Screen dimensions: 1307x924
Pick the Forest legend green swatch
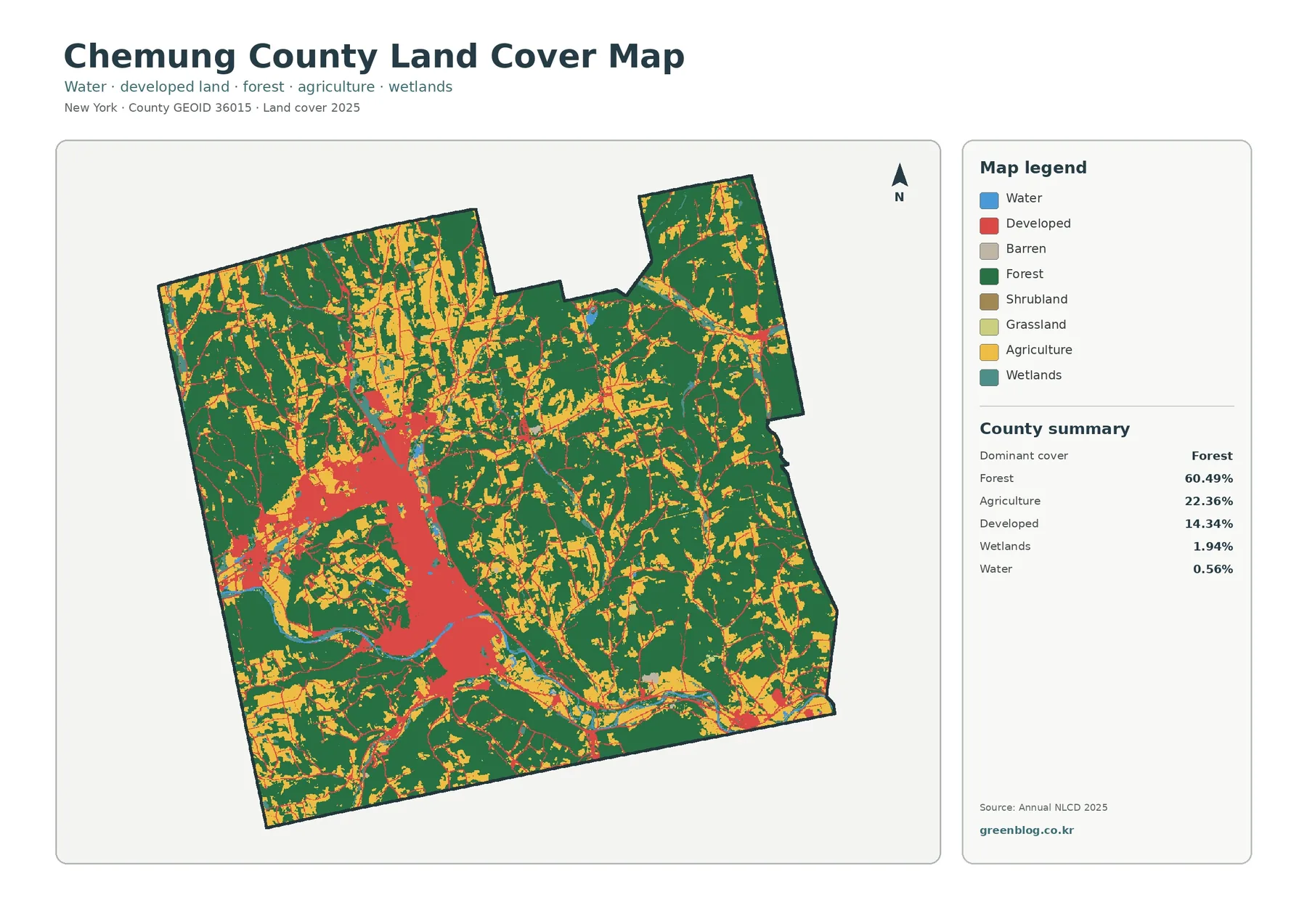click(989, 276)
